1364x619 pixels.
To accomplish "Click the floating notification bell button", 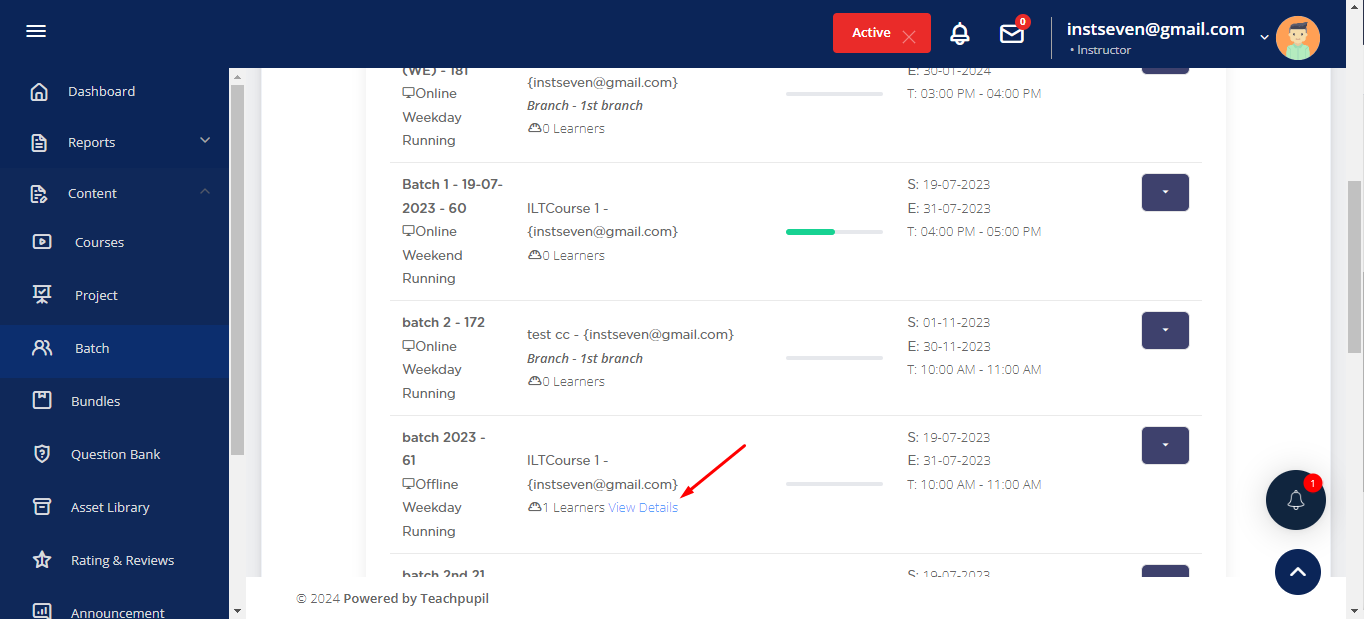I will [x=1295, y=499].
